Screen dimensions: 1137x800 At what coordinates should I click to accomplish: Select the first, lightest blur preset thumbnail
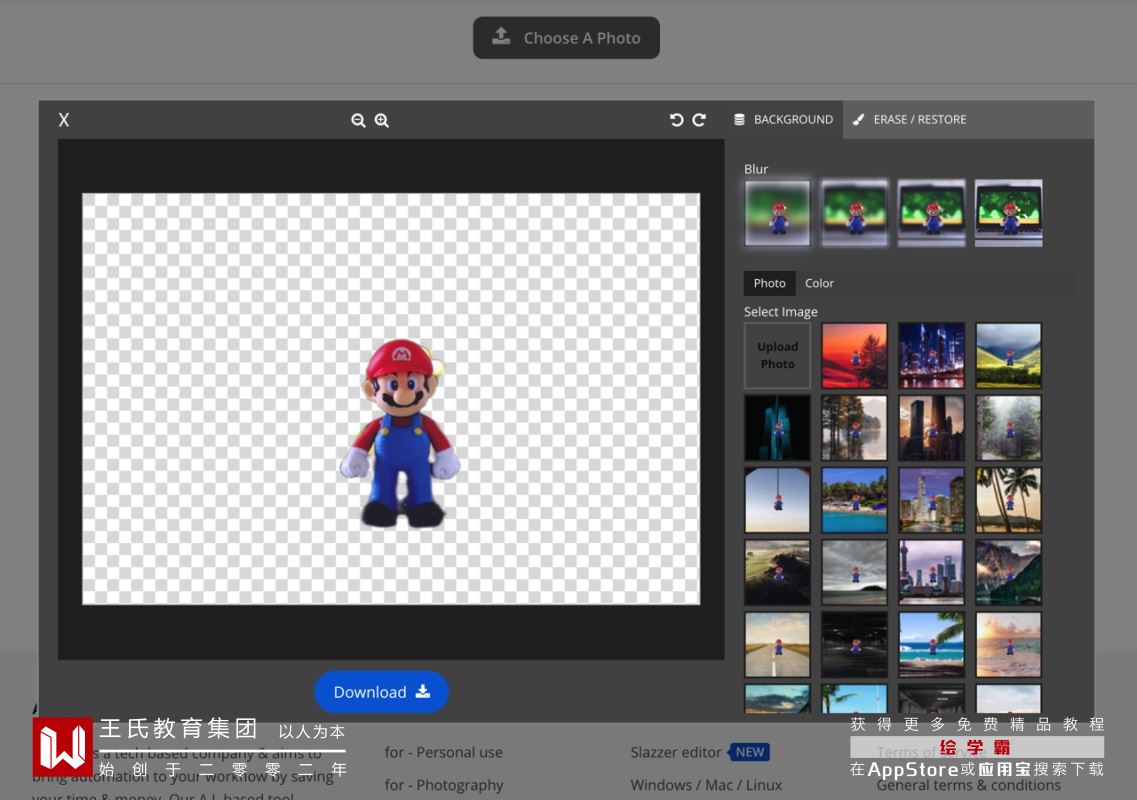(777, 213)
